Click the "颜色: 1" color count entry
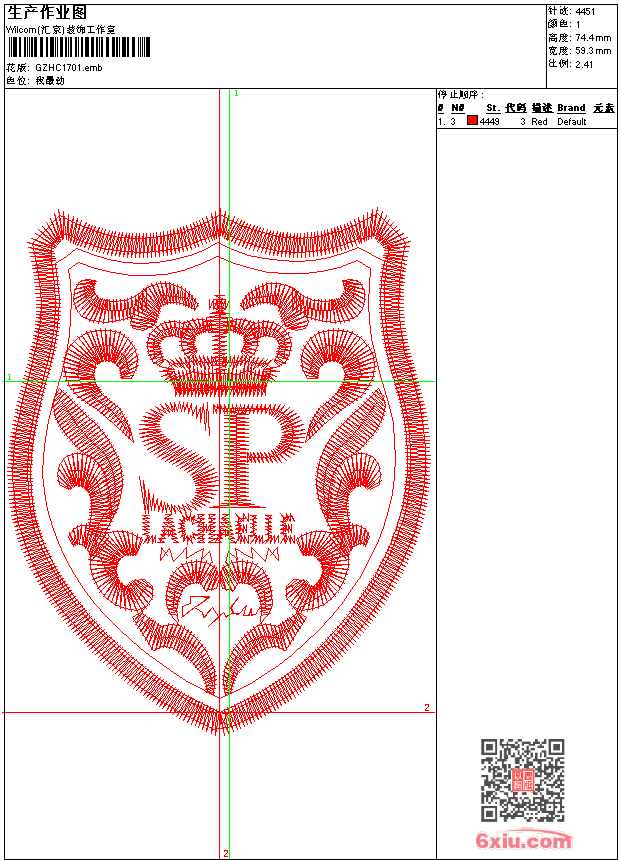The height and width of the screenshot is (860, 620). point(564,24)
